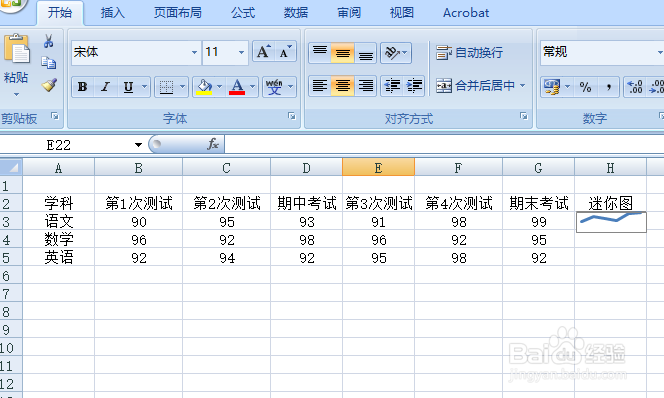
Task: Click the Cut scissors icon
Action: (48, 41)
